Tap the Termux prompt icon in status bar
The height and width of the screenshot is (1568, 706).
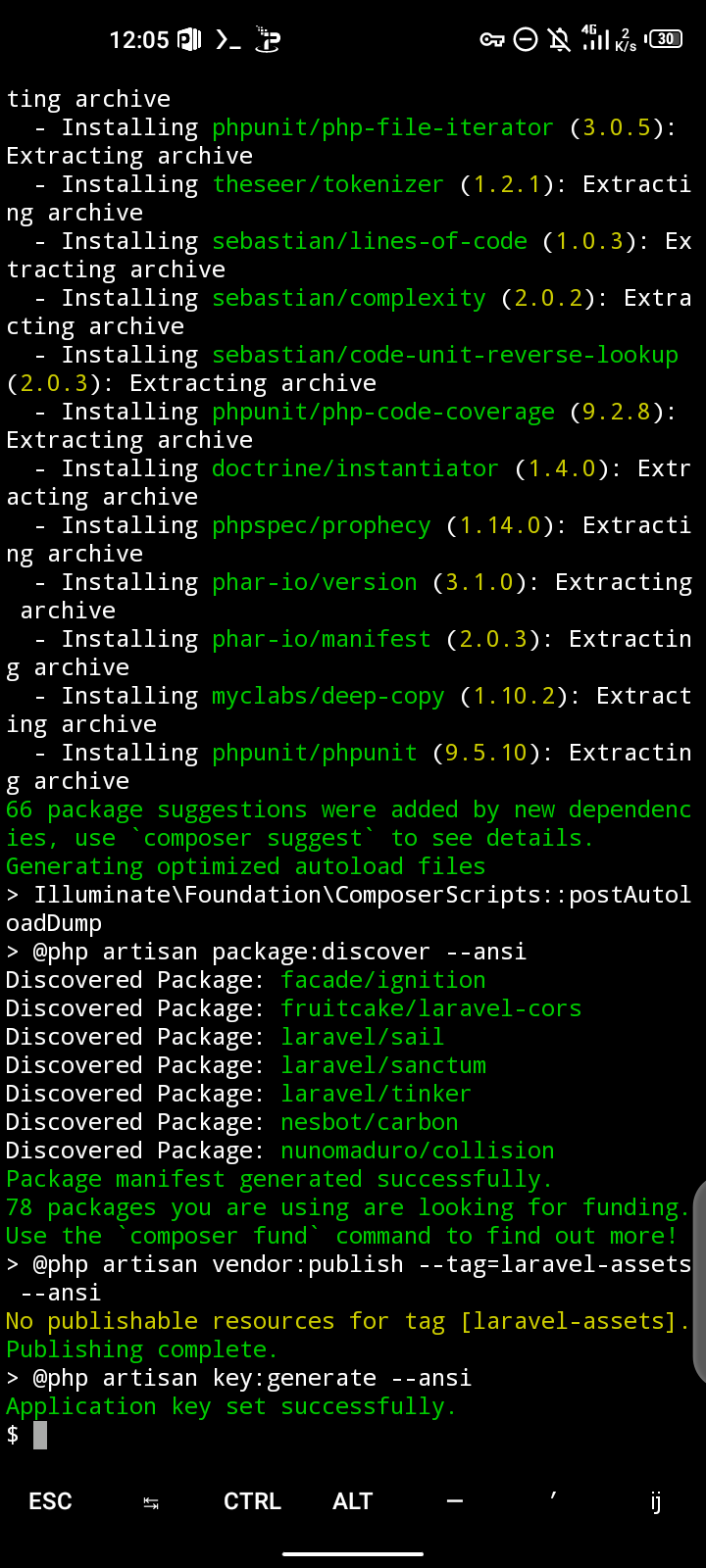coord(228,40)
